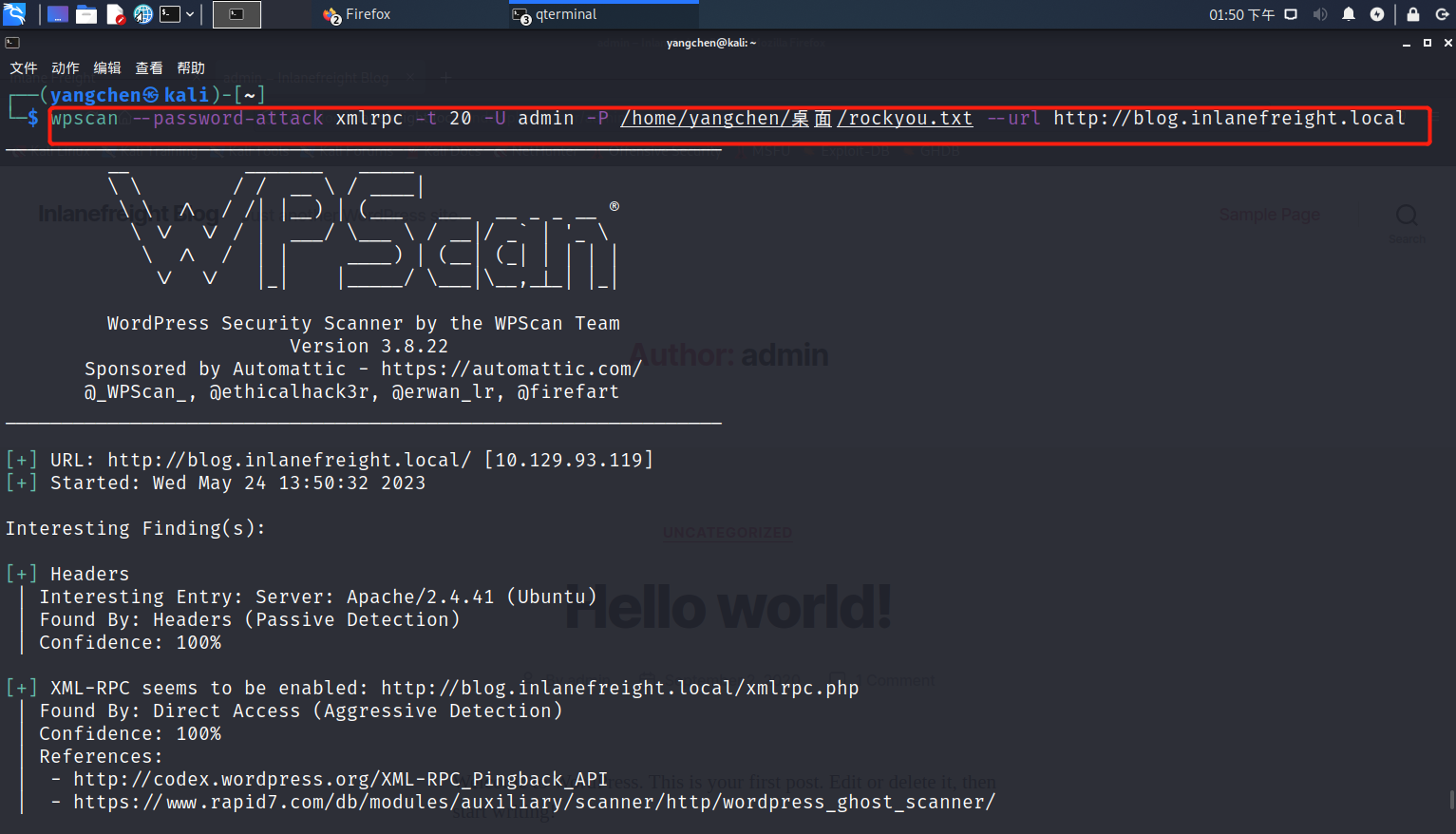The image size is (1456, 834).
Task: Close the qterminal window
Action: click(x=1447, y=43)
